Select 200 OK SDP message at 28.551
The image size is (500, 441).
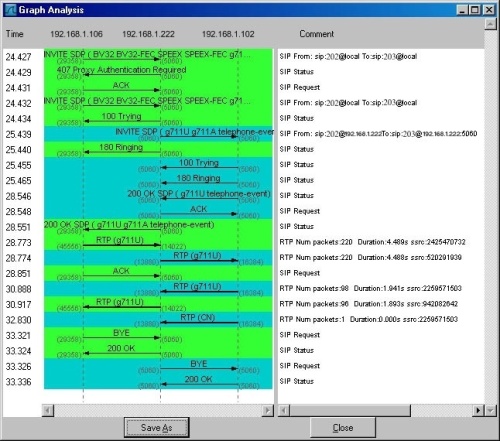click(129, 224)
